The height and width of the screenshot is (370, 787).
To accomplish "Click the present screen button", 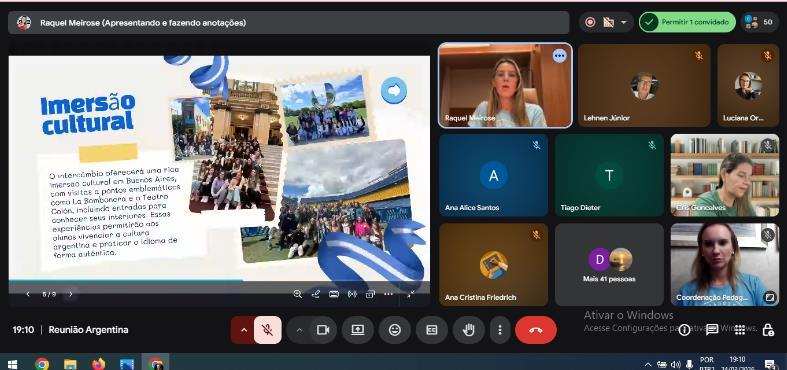I will pos(357,330).
